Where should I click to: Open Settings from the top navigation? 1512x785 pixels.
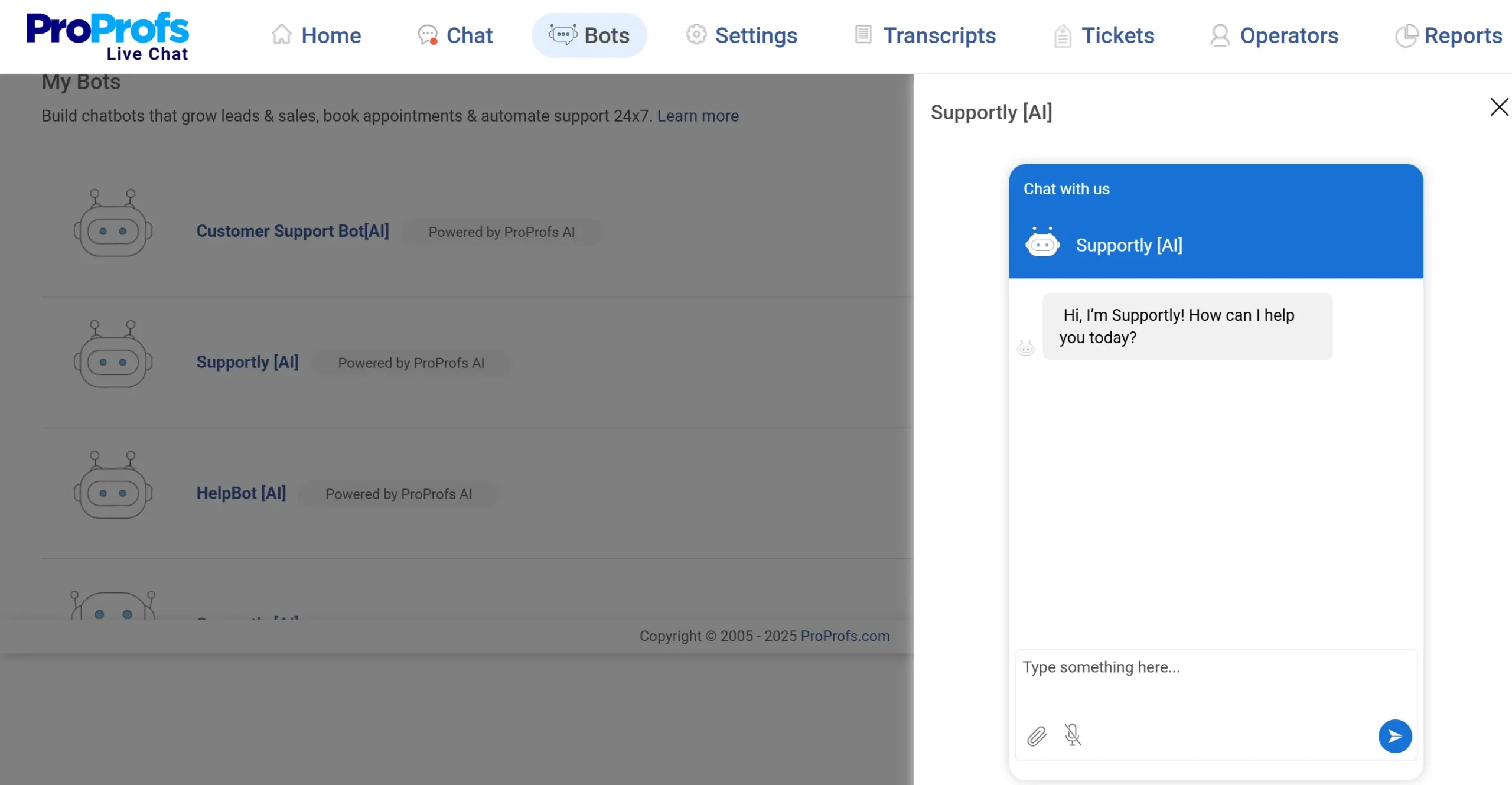pos(741,35)
